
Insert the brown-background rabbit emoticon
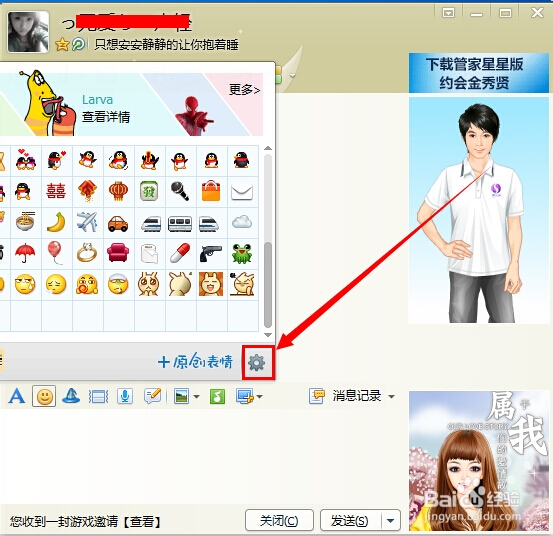pyautogui.click(x=211, y=284)
